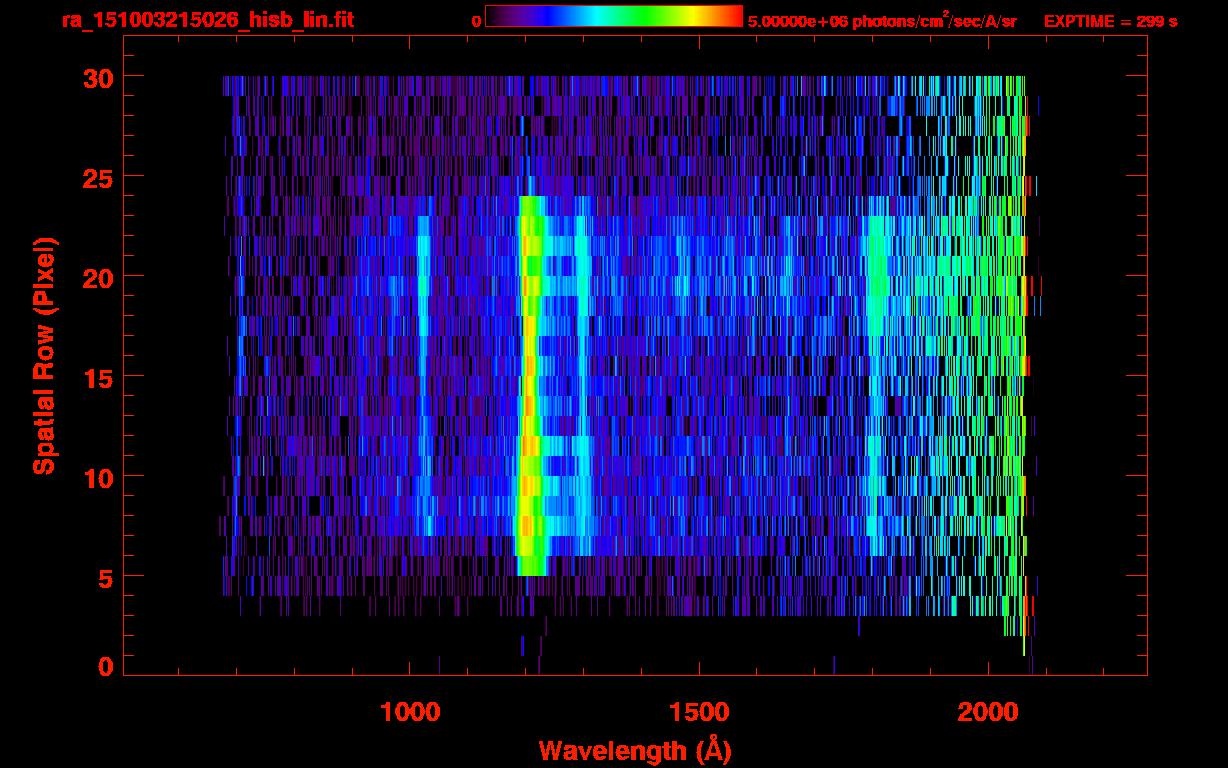Screen dimensions: 1228x768
Task: Click the zero minimum label beside the color bar
Action: [x=477, y=21]
